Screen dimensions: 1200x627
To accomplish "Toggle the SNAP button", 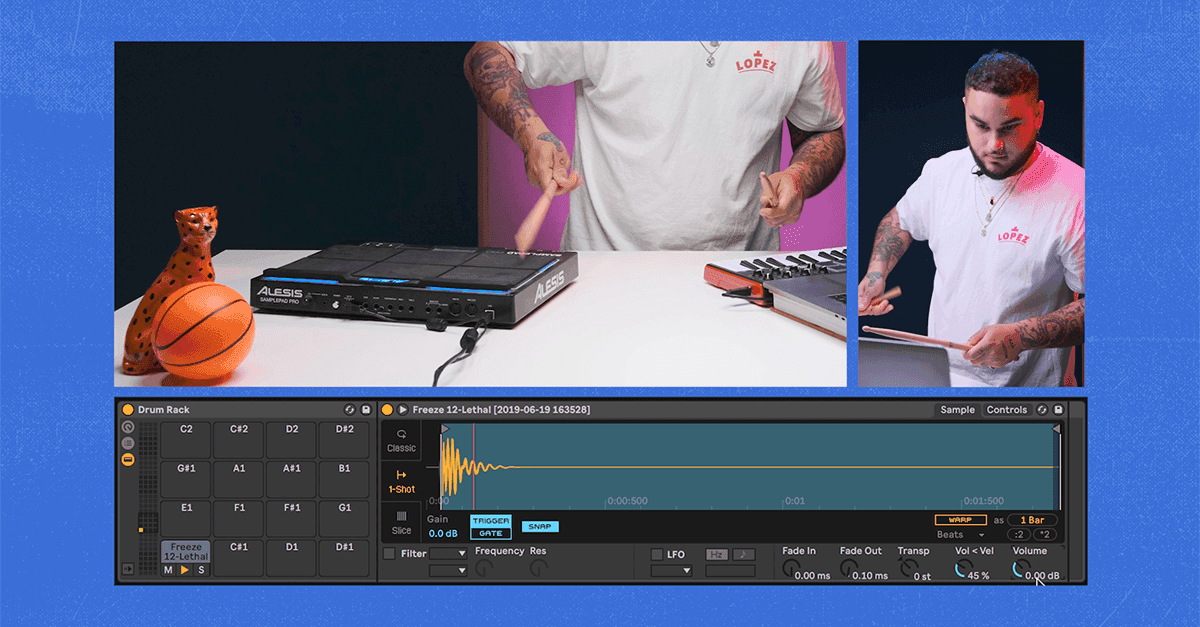I will point(540,527).
